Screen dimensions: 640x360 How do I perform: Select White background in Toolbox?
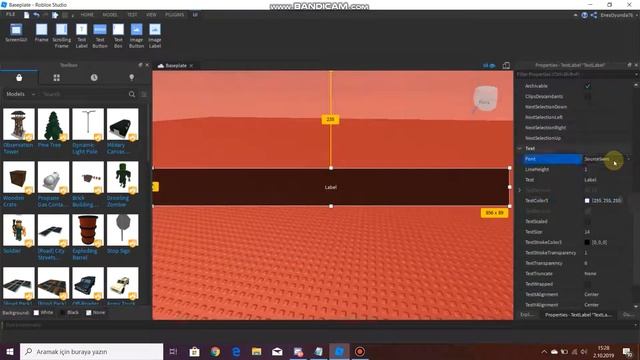36,313
